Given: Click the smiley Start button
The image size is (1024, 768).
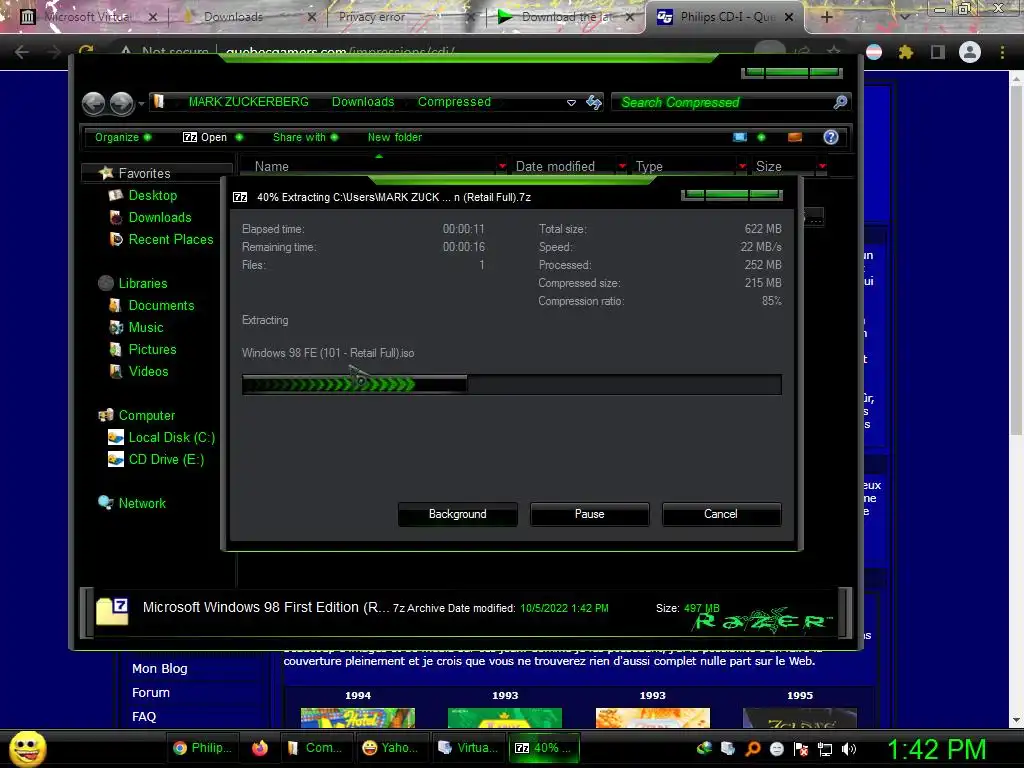Looking at the screenshot, I should pos(27,748).
